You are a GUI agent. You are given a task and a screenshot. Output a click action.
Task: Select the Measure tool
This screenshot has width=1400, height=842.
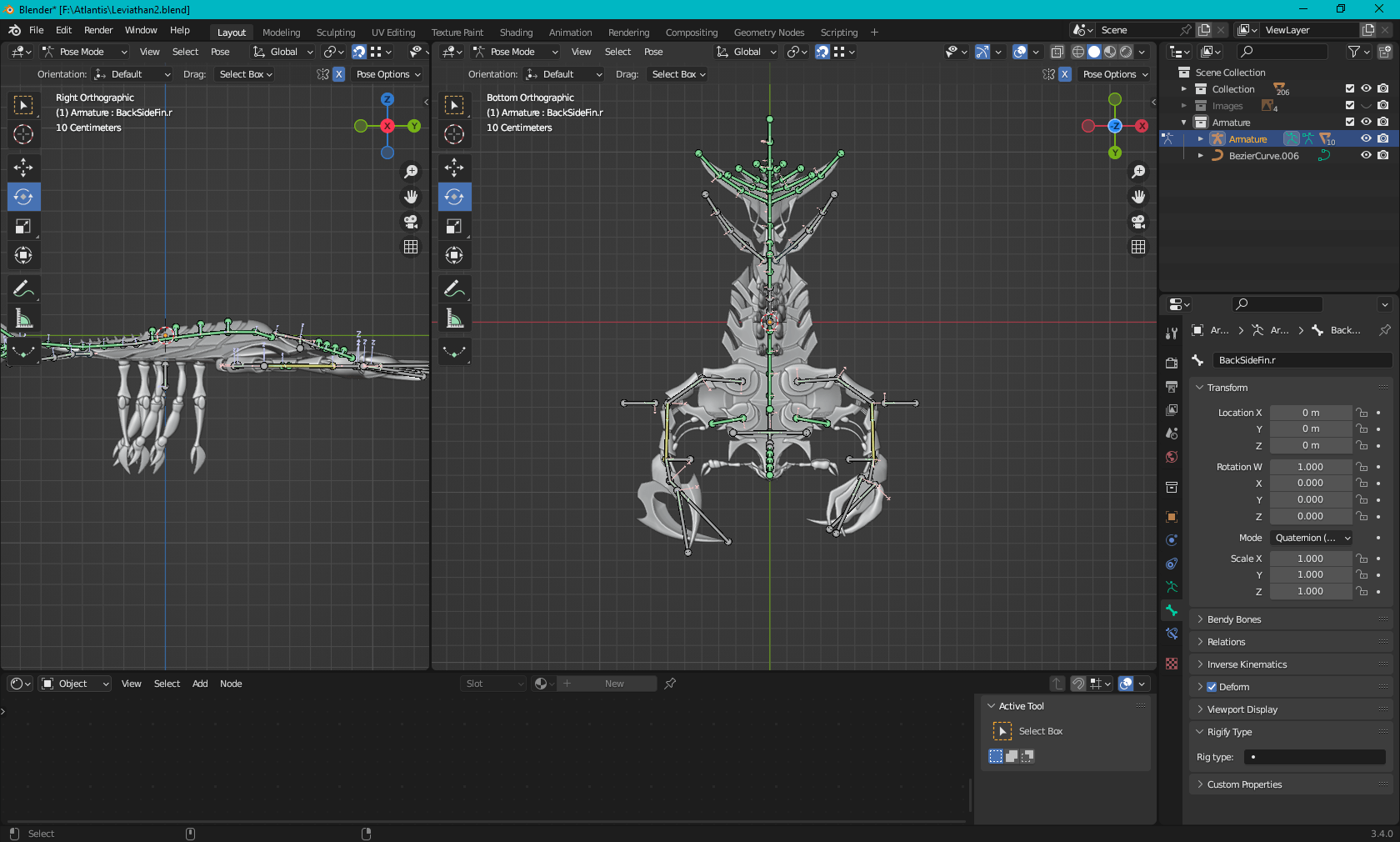pyautogui.click(x=23, y=318)
